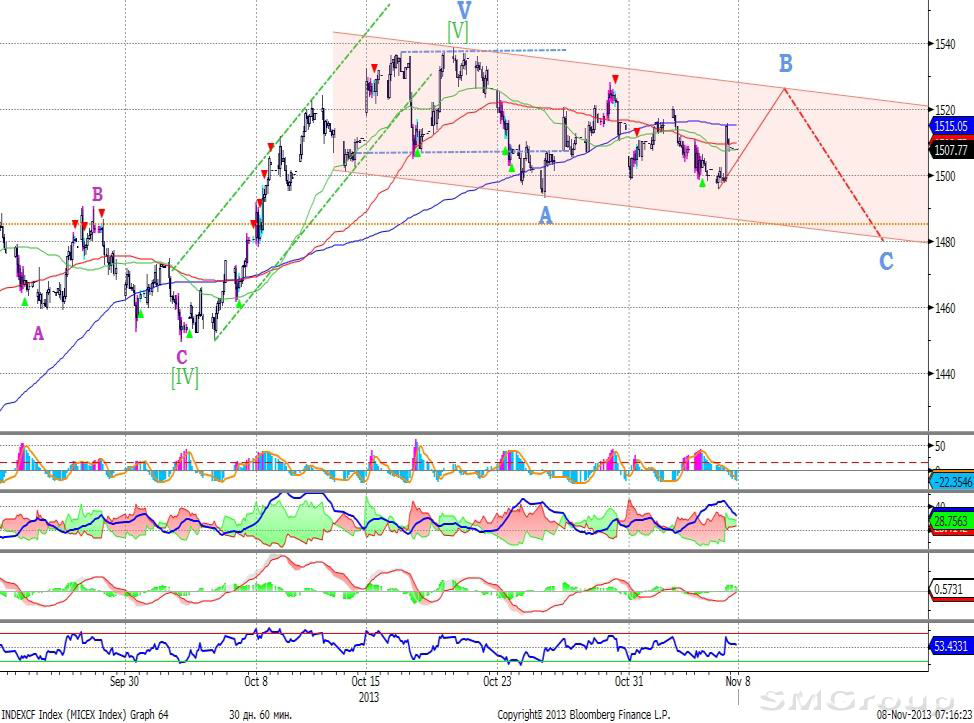Click the 1507.77 last price tag
974x723 pixels.
pos(950,150)
